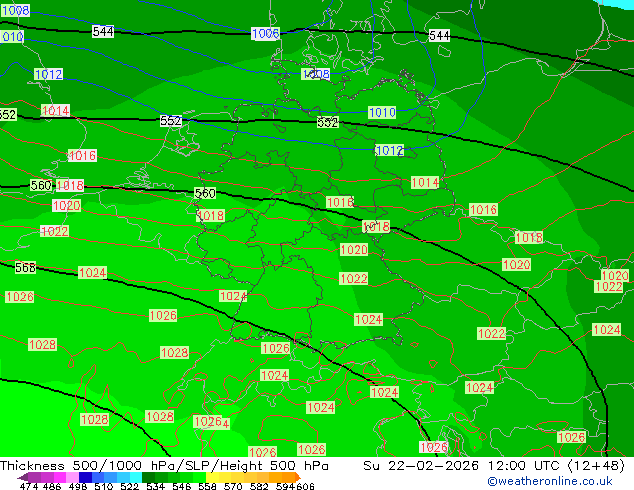Click the legend value 498
This screenshot has height=490, width=634.
click(x=78, y=486)
